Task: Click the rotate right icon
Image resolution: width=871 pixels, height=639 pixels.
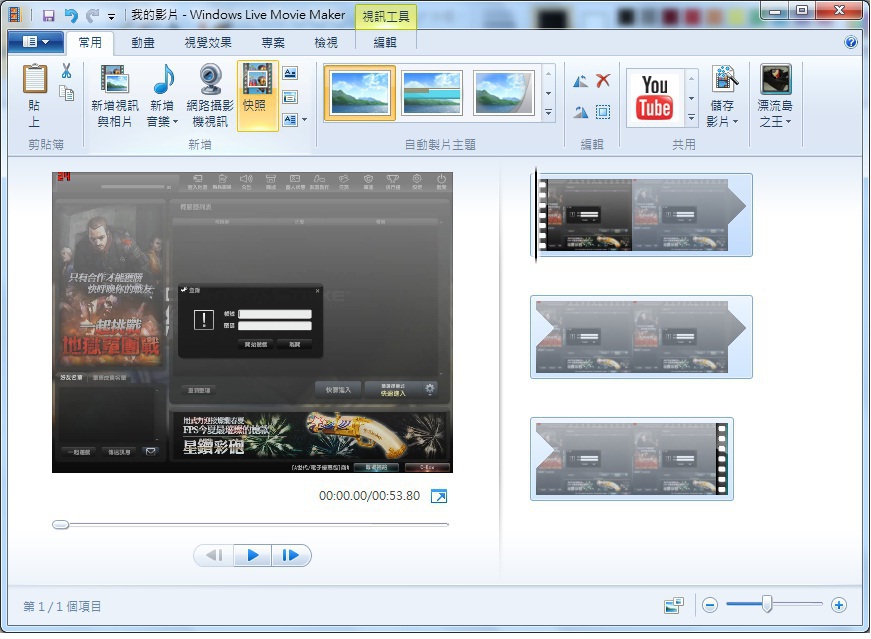Action: (580, 112)
